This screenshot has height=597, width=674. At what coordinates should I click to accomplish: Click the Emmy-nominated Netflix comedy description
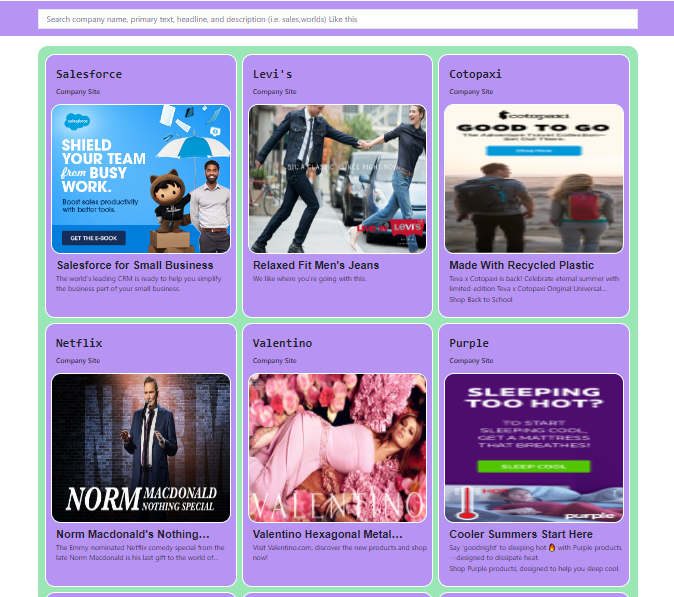click(x=140, y=553)
